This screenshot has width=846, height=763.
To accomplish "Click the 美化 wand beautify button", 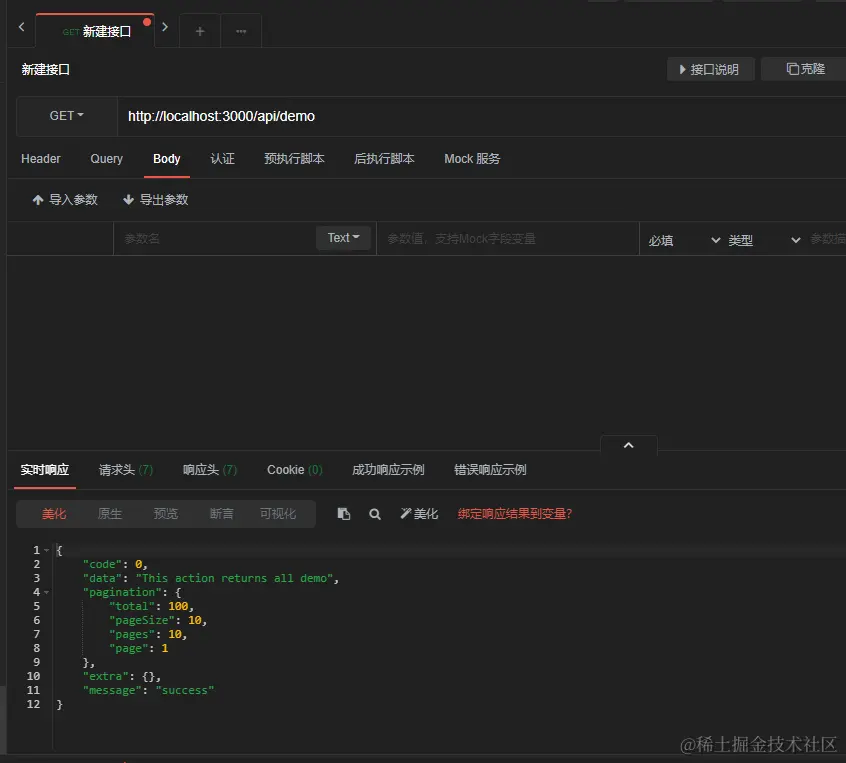I will 419,514.
